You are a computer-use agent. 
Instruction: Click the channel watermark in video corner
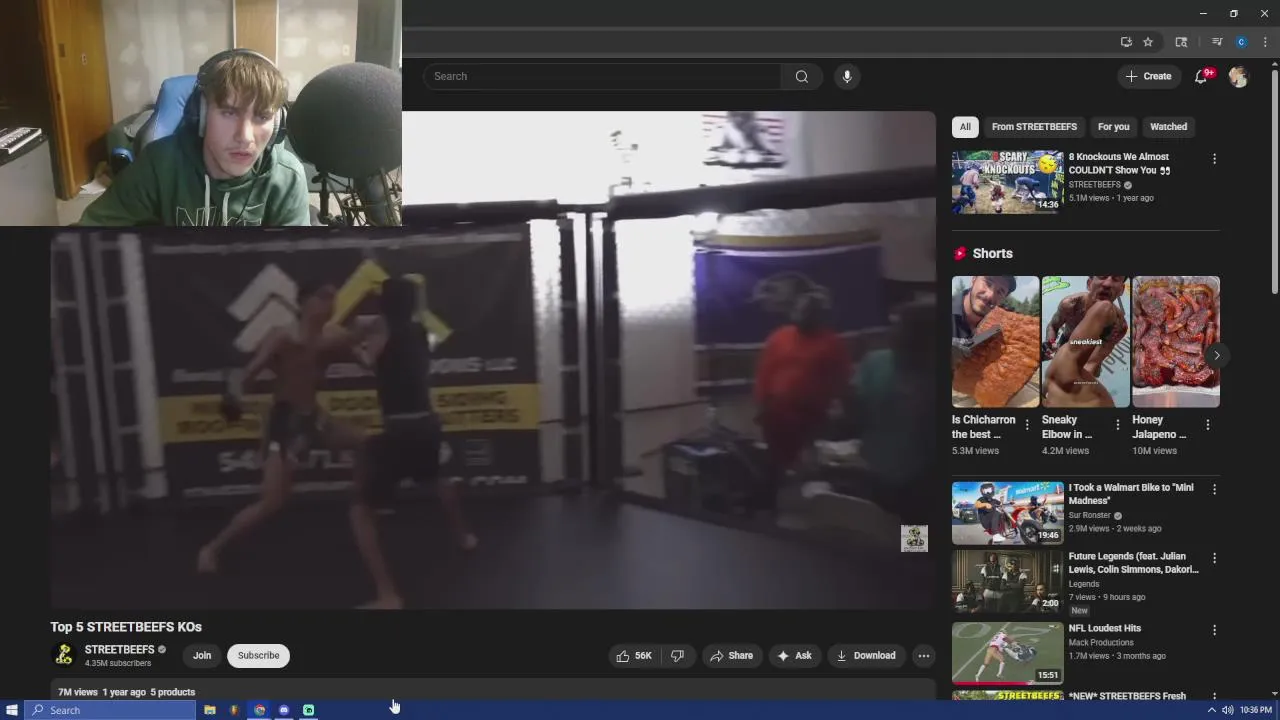tap(914, 538)
